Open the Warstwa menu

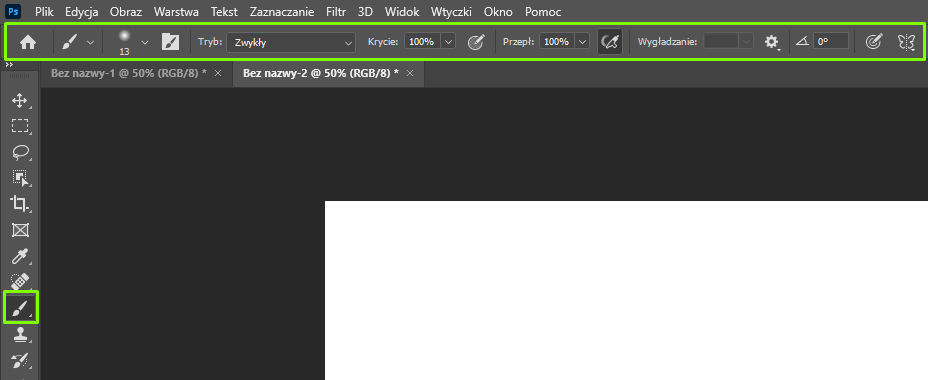(x=176, y=12)
